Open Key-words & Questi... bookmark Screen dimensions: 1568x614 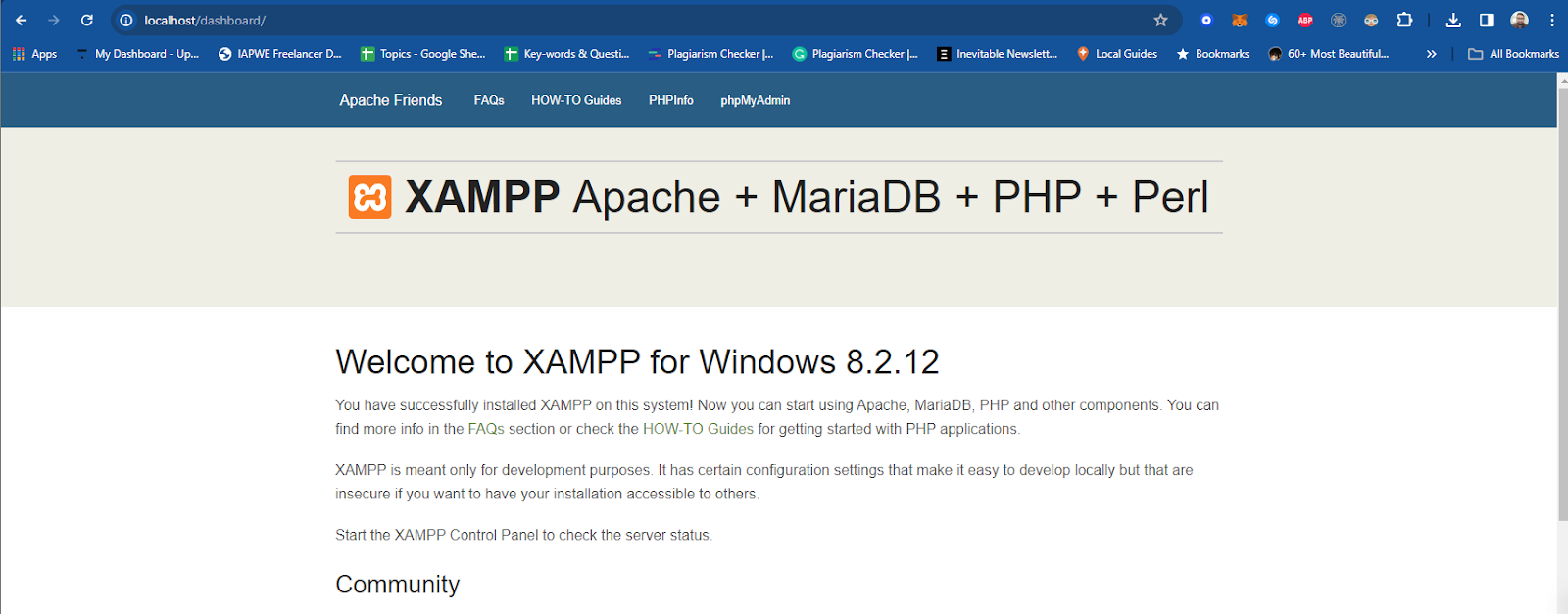[x=566, y=54]
